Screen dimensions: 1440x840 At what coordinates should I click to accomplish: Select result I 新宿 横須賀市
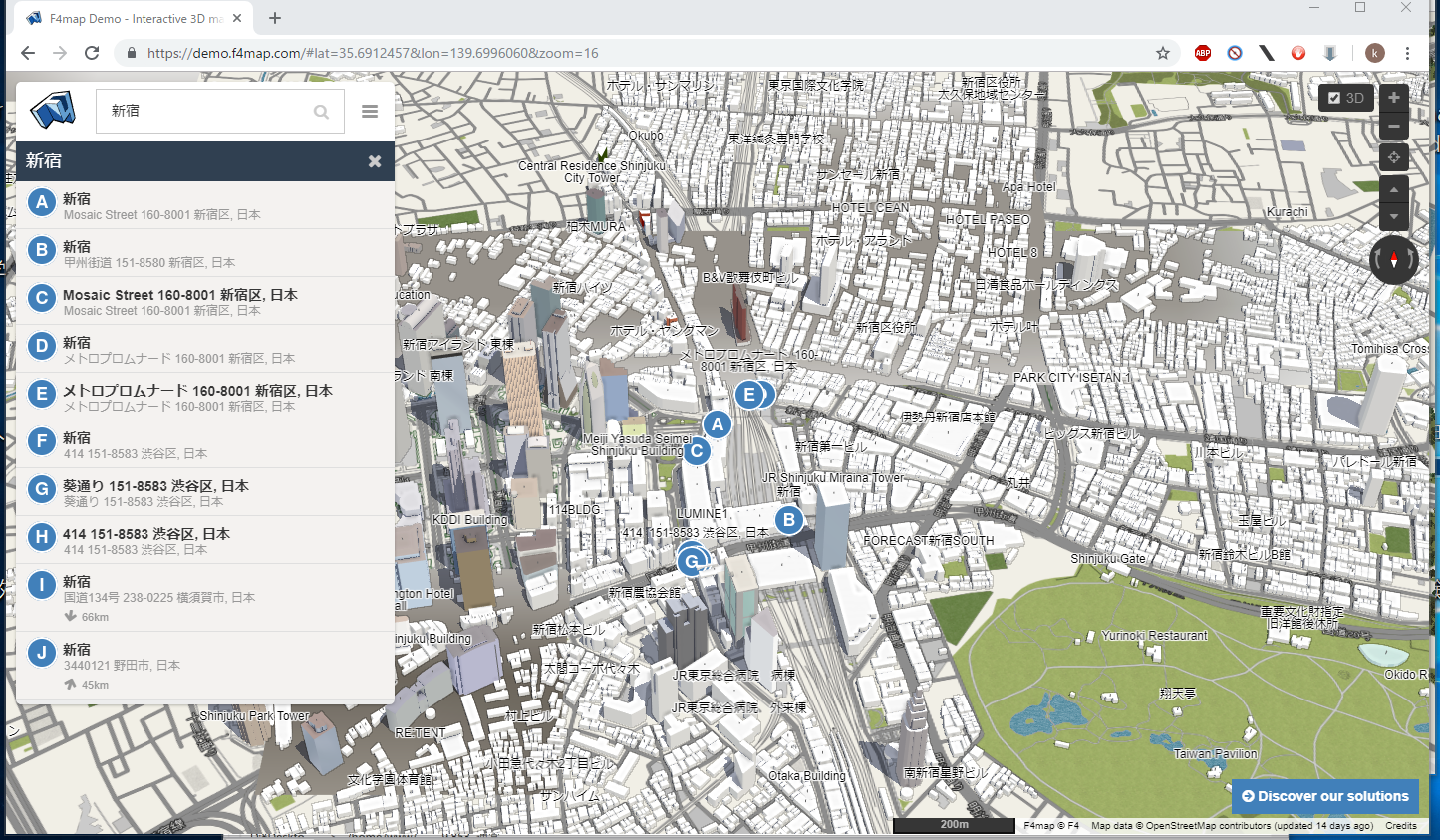205,598
